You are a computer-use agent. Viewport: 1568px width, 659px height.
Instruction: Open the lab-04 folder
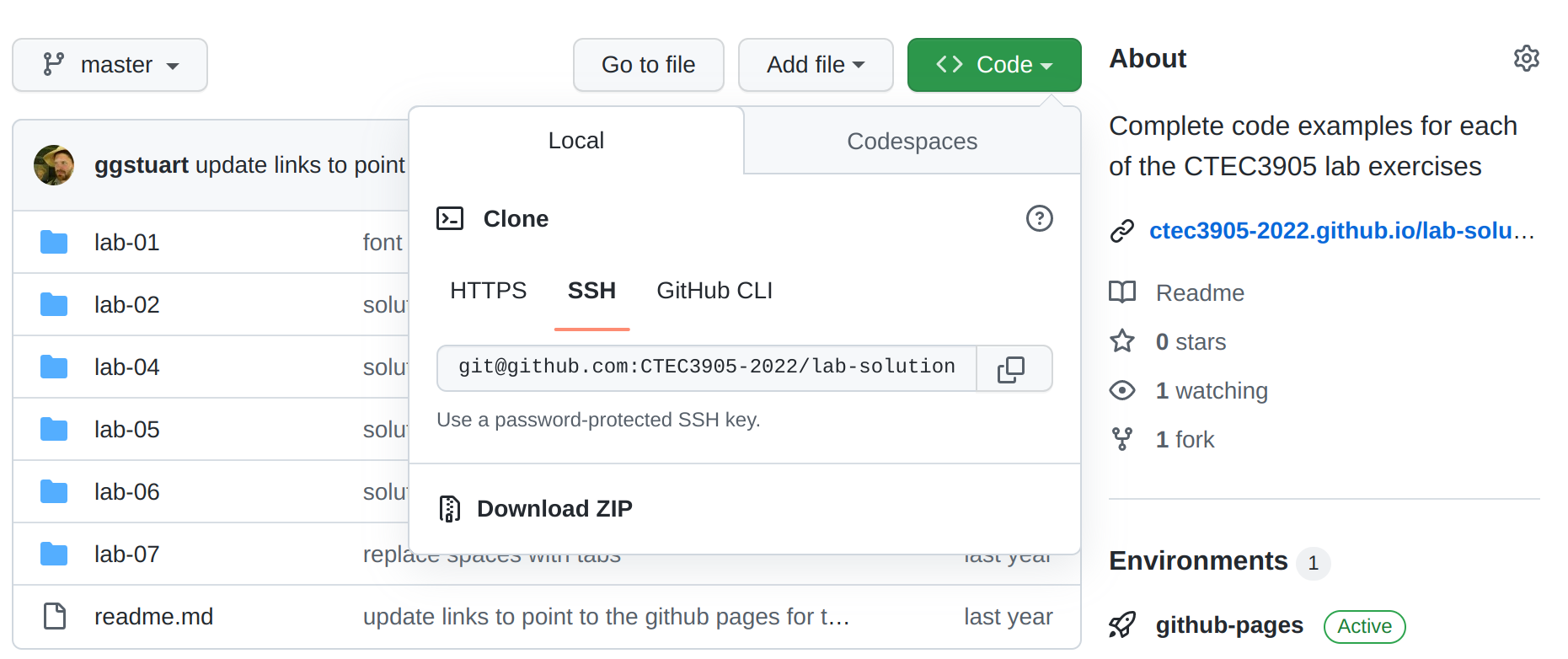[126, 367]
